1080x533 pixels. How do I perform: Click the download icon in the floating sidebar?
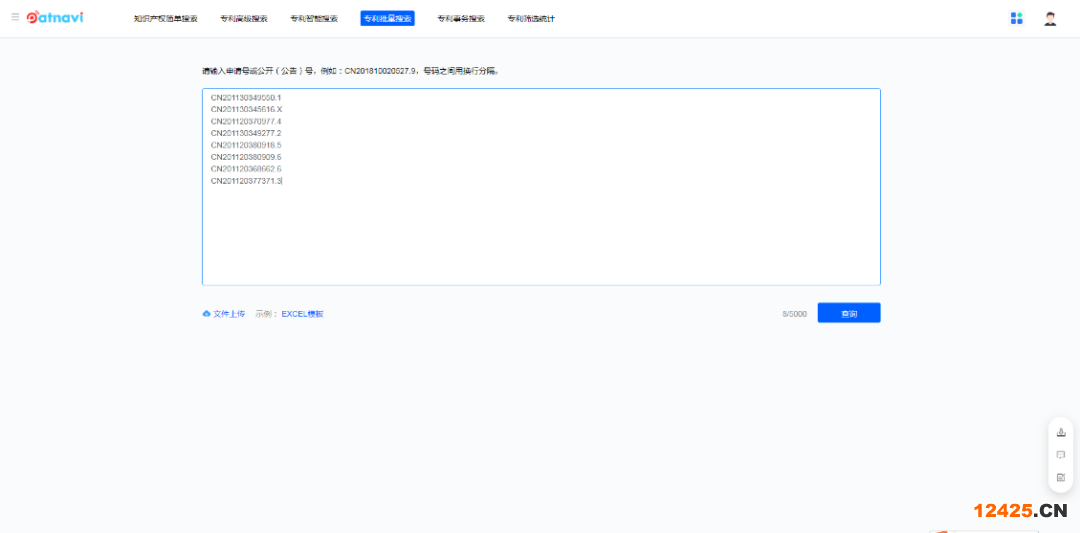tap(1061, 433)
